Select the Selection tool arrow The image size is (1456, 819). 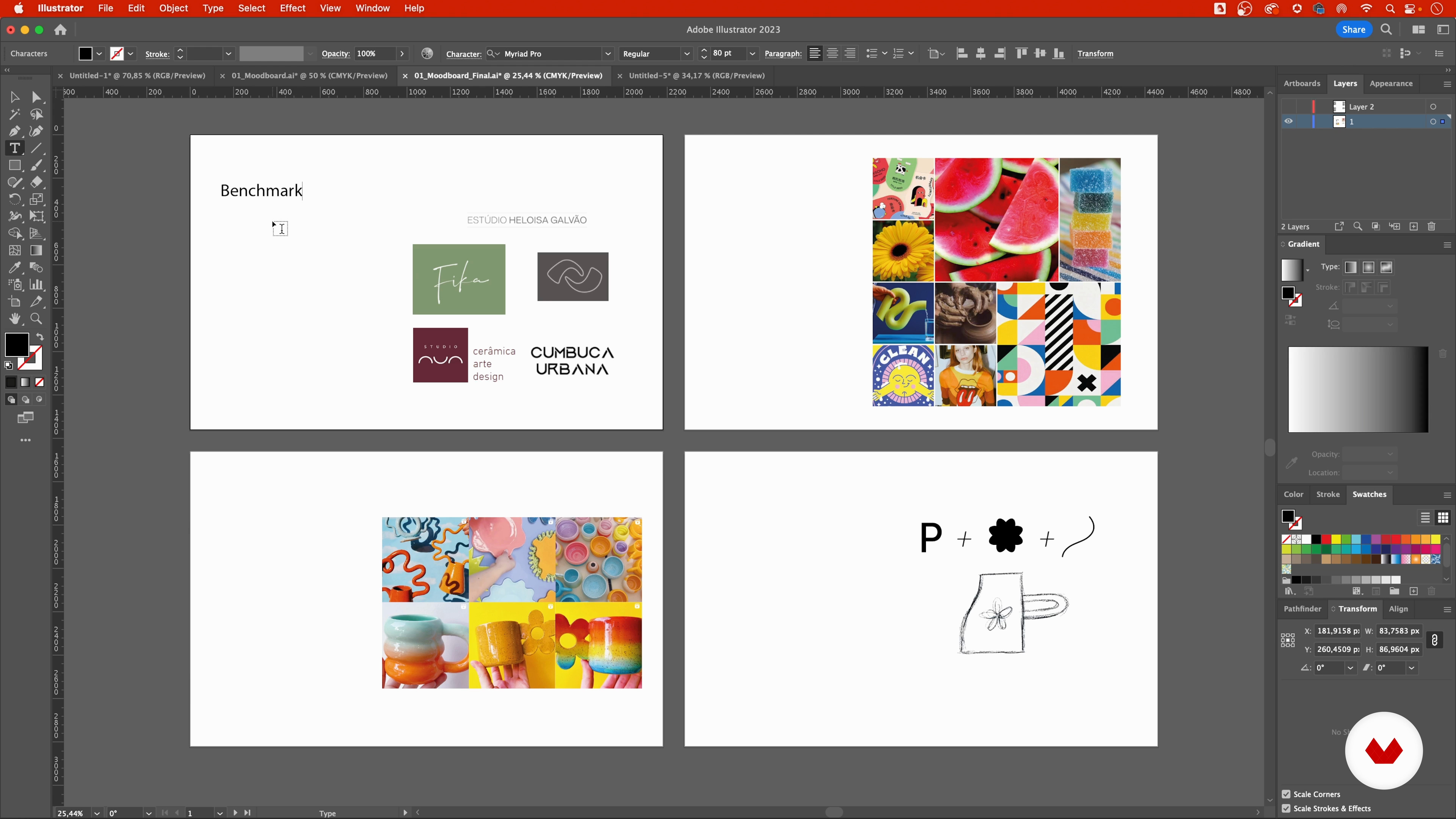[x=15, y=97]
